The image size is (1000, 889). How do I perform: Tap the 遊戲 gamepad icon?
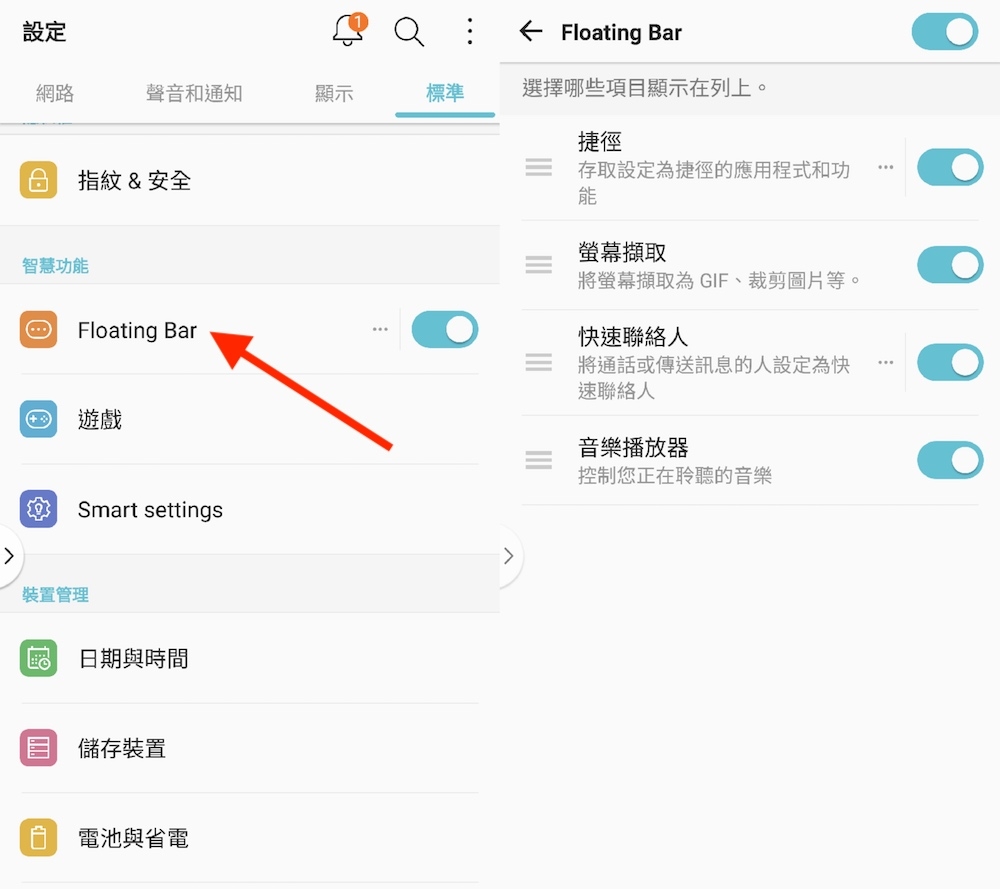[x=38, y=419]
